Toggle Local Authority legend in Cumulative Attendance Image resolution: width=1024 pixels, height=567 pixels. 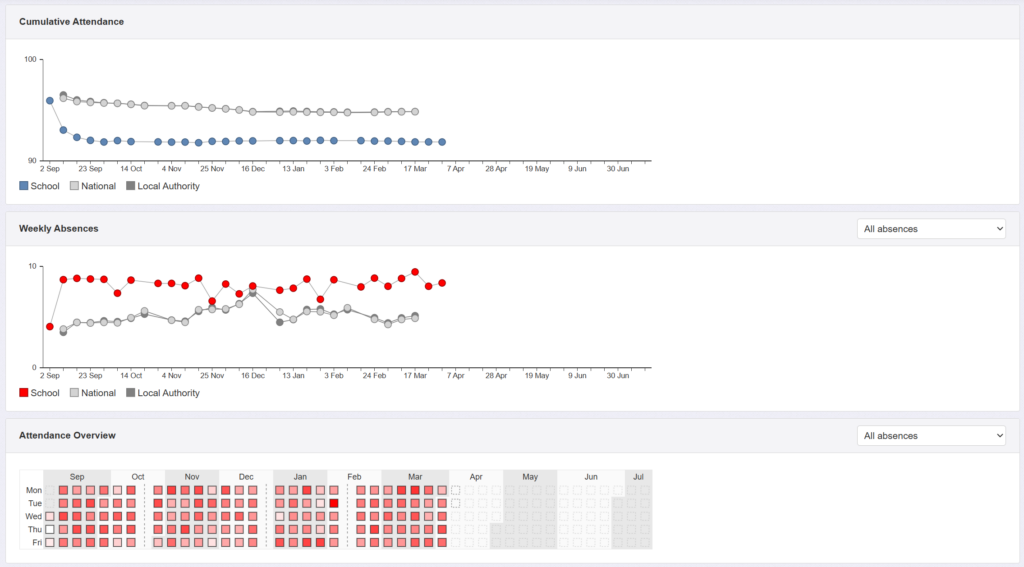pyautogui.click(x=163, y=186)
